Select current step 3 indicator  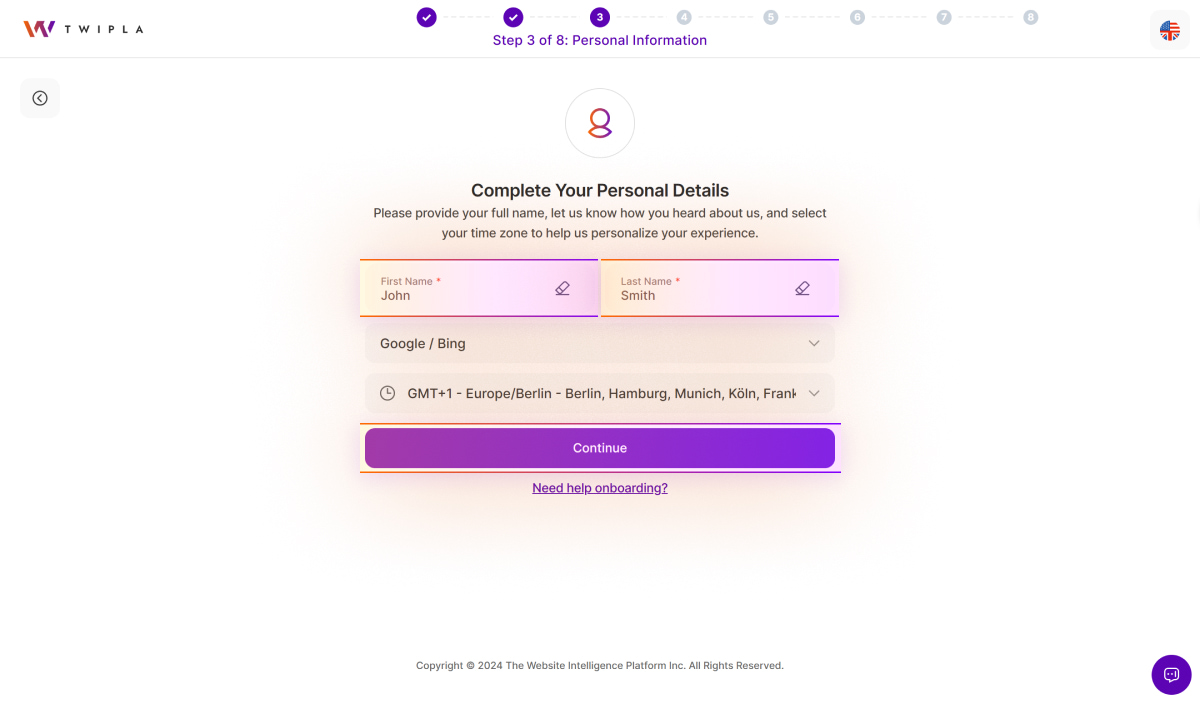599,17
